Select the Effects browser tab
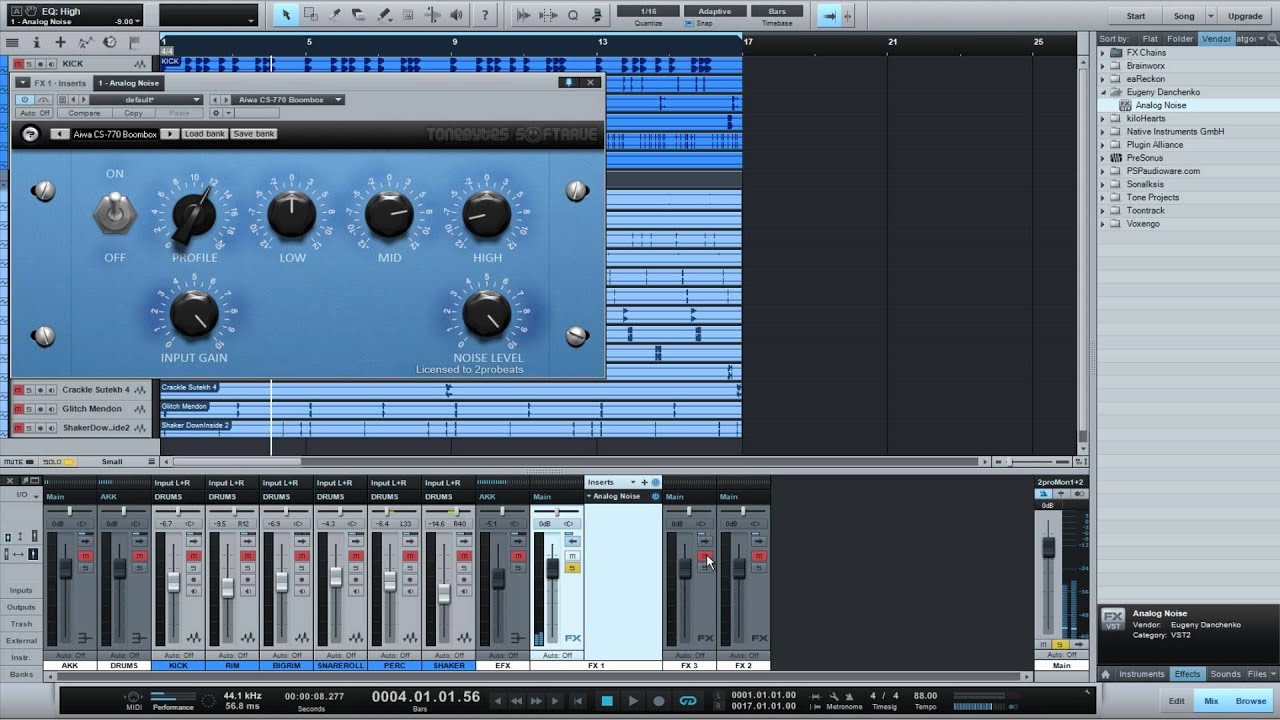 tap(1187, 674)
